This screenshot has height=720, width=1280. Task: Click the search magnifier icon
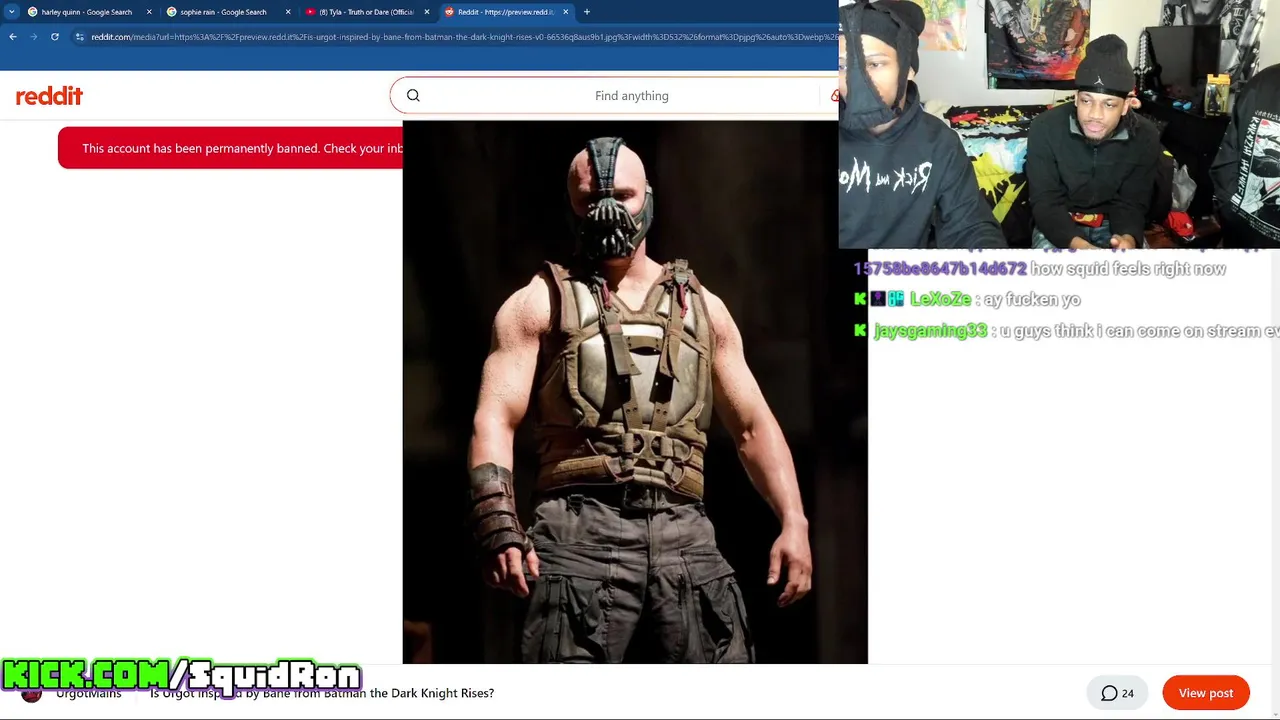click(413, 96)
